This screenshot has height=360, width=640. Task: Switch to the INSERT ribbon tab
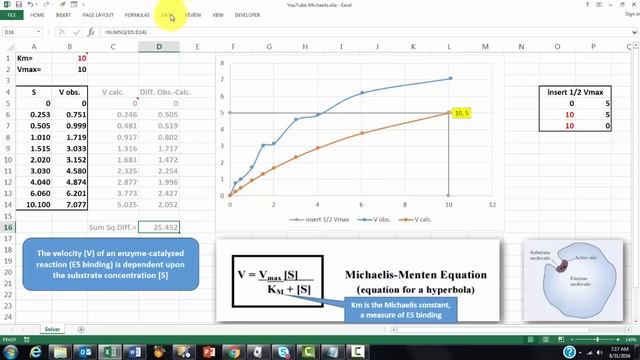[63, 15]
